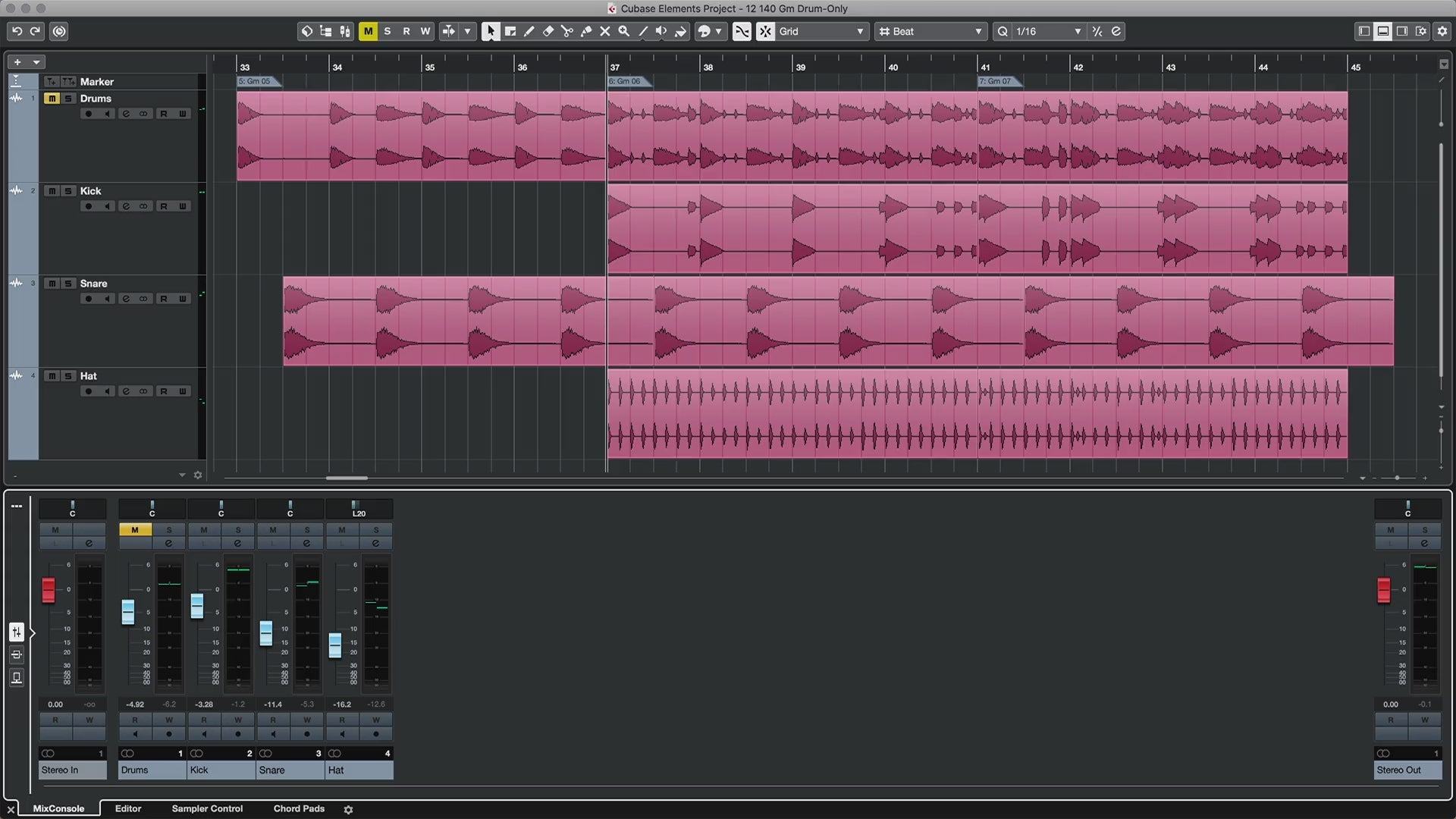The width and height of the screenshot is (1456, 819).
Task: Select the Mute X tool
Action: (605, 31)
